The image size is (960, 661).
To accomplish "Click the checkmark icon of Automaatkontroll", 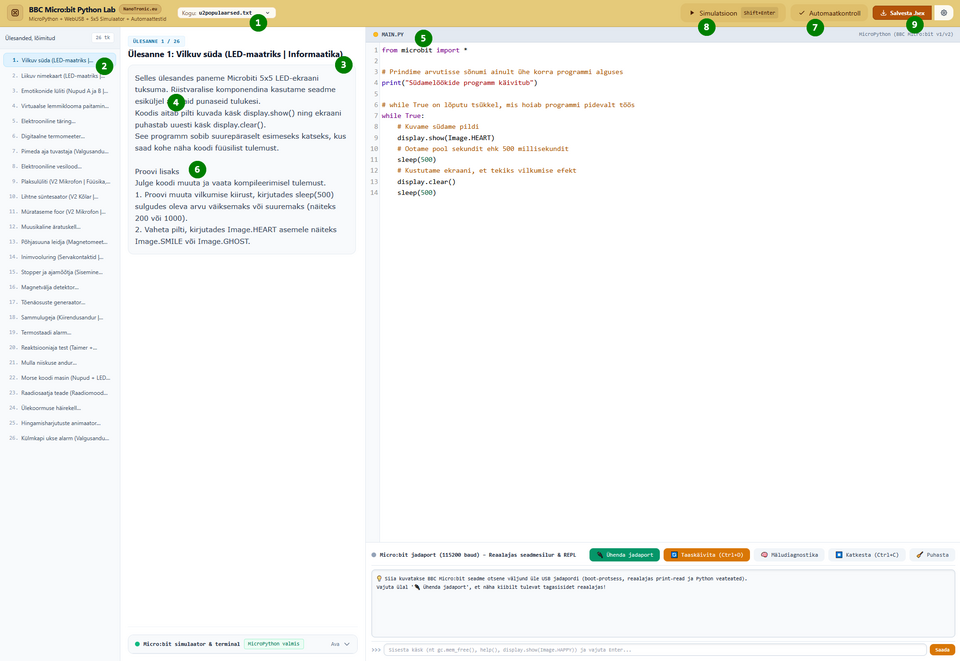I will pos(801,13).
